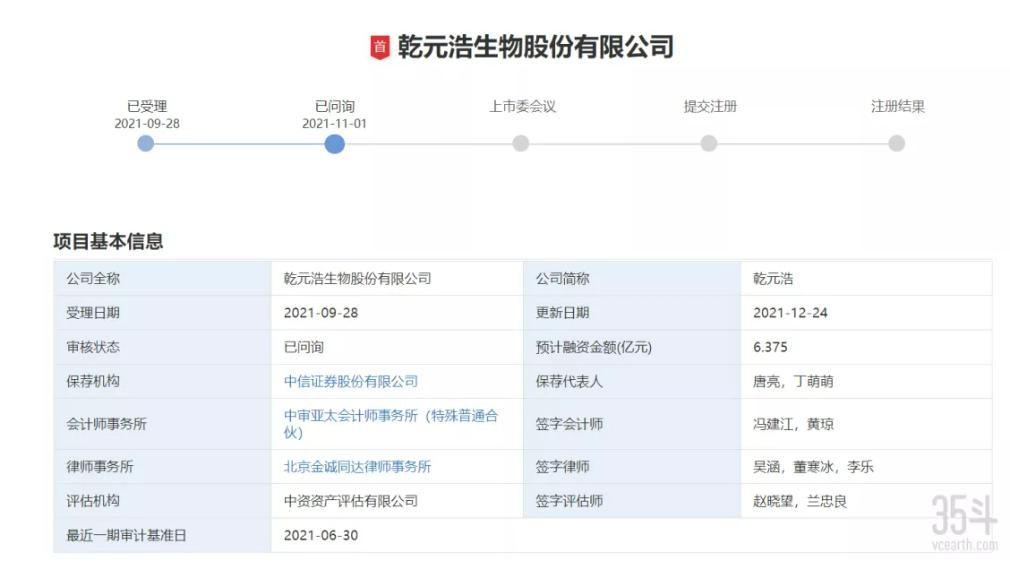This screenshot has height=574, width=1010.
Task: Click the 最近一期审计基准日 label cell
Action: [x=162, y=535]
